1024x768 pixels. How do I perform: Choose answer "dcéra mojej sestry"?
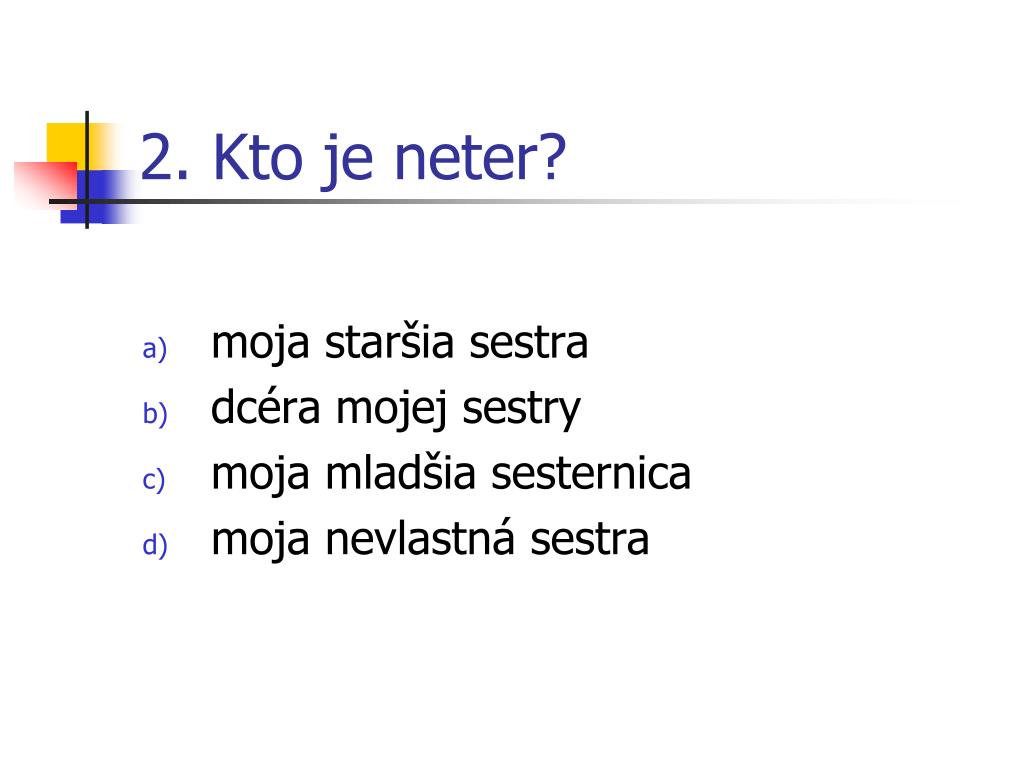(x=396, y=409)
